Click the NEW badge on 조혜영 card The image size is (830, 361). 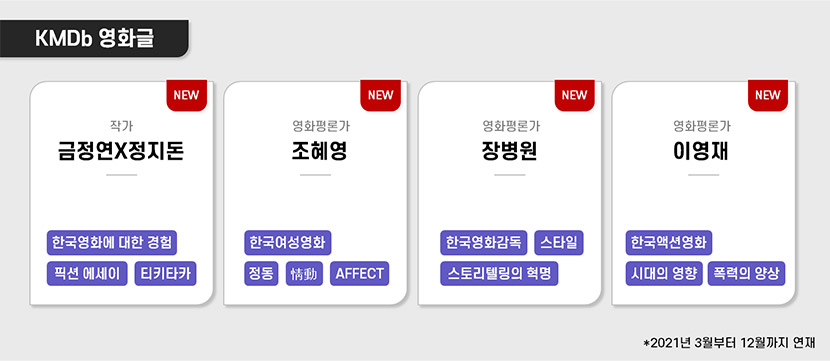tap(381, 95)
